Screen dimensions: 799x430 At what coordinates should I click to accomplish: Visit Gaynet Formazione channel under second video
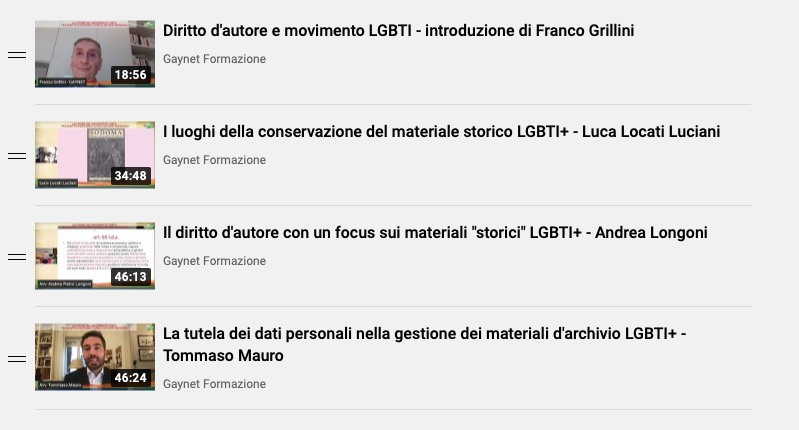point(215,160)
